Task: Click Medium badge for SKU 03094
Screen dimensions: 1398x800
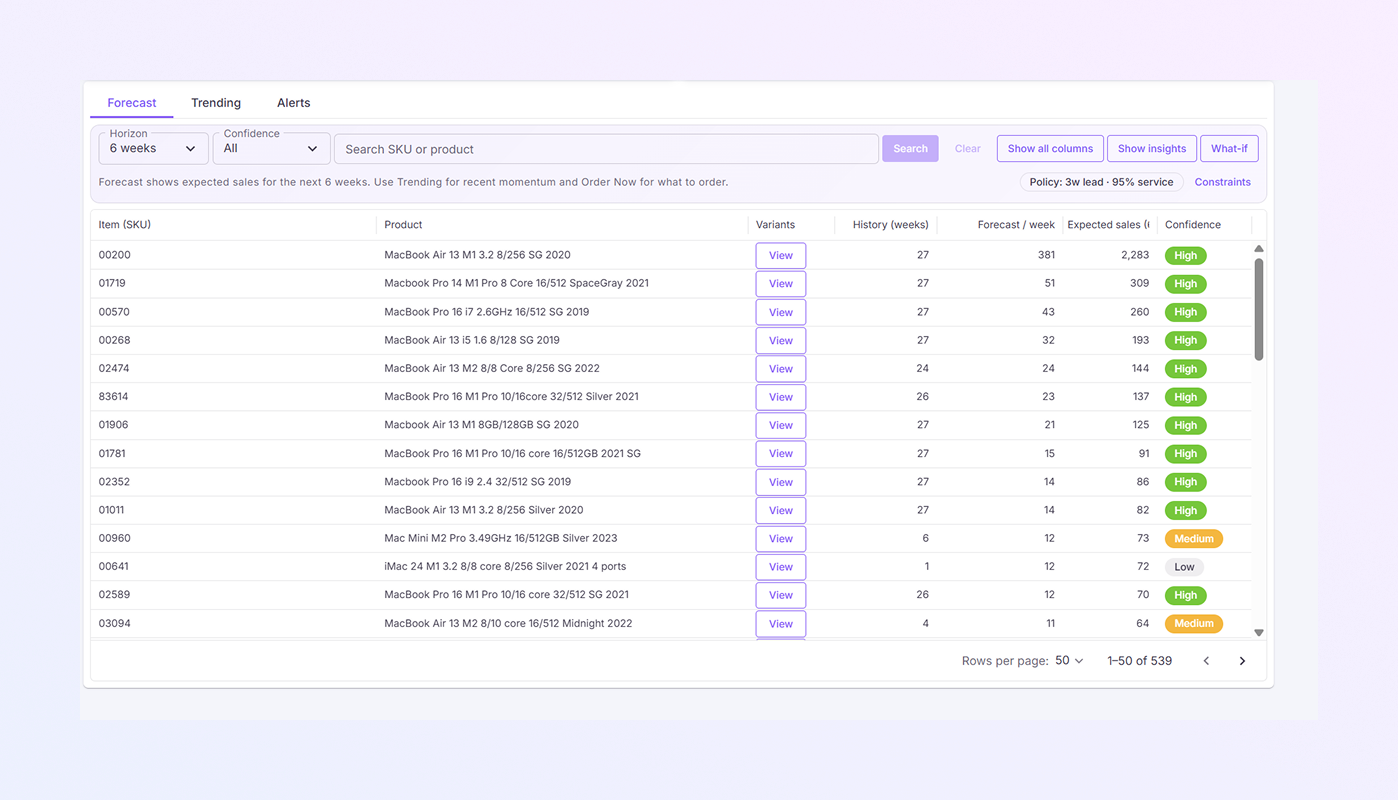Action: [1194, 624]
